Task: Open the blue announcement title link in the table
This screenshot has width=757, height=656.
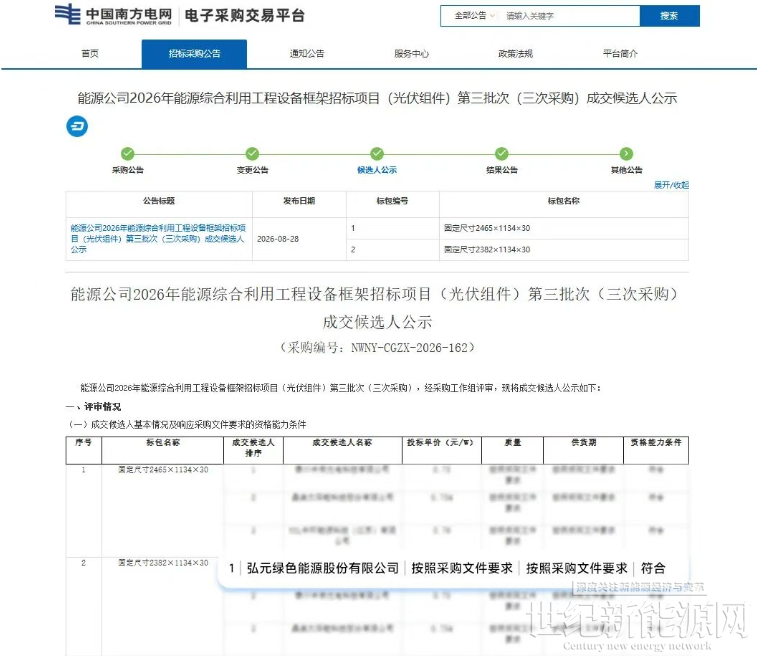Action: [158, 238]
